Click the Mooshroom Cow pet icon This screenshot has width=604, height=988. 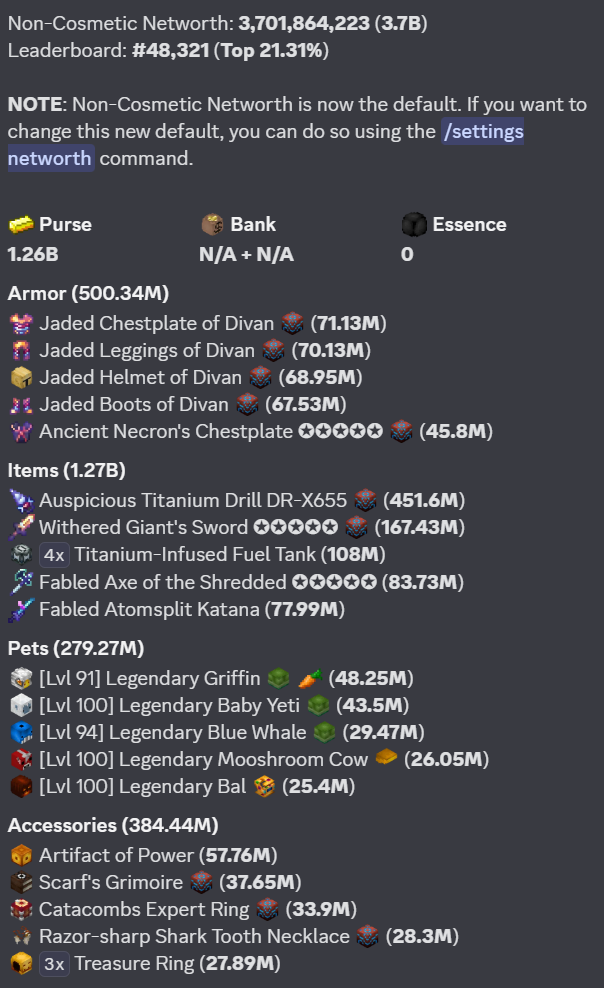pyautogui.click(x=21, y=760)
